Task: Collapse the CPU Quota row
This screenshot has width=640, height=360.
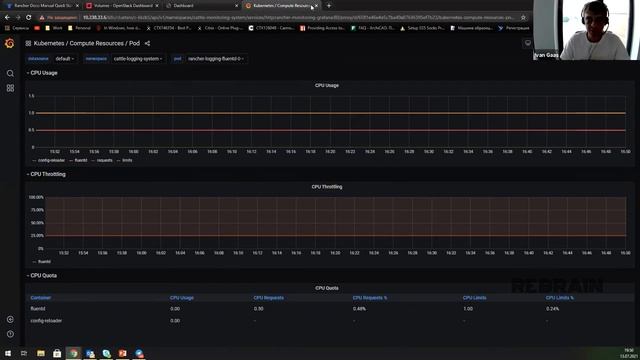Action: (x=42, y=276)
